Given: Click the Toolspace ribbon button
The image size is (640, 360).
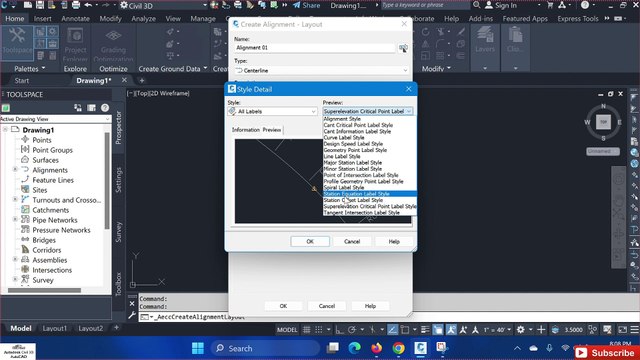Looking at the screenshot, I should click(17, 43).
